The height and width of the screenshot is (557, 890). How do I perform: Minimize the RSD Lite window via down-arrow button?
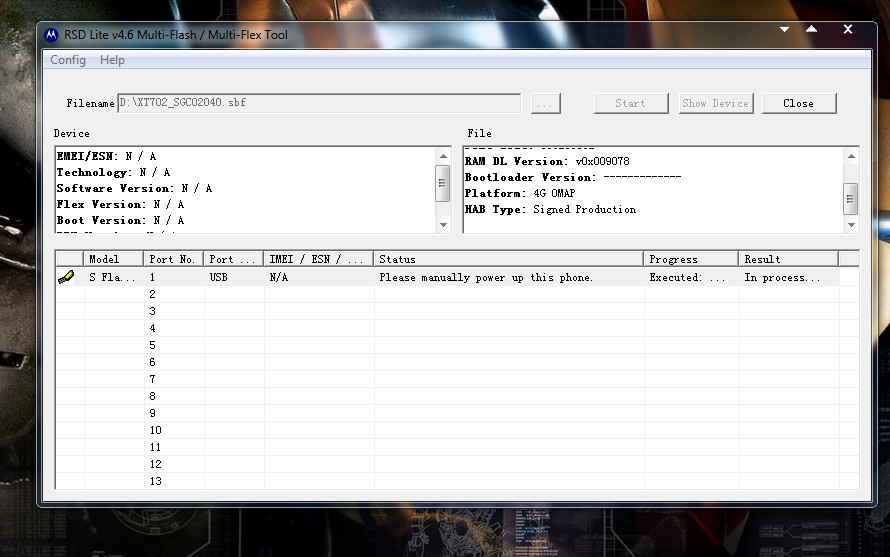[784, 29]
